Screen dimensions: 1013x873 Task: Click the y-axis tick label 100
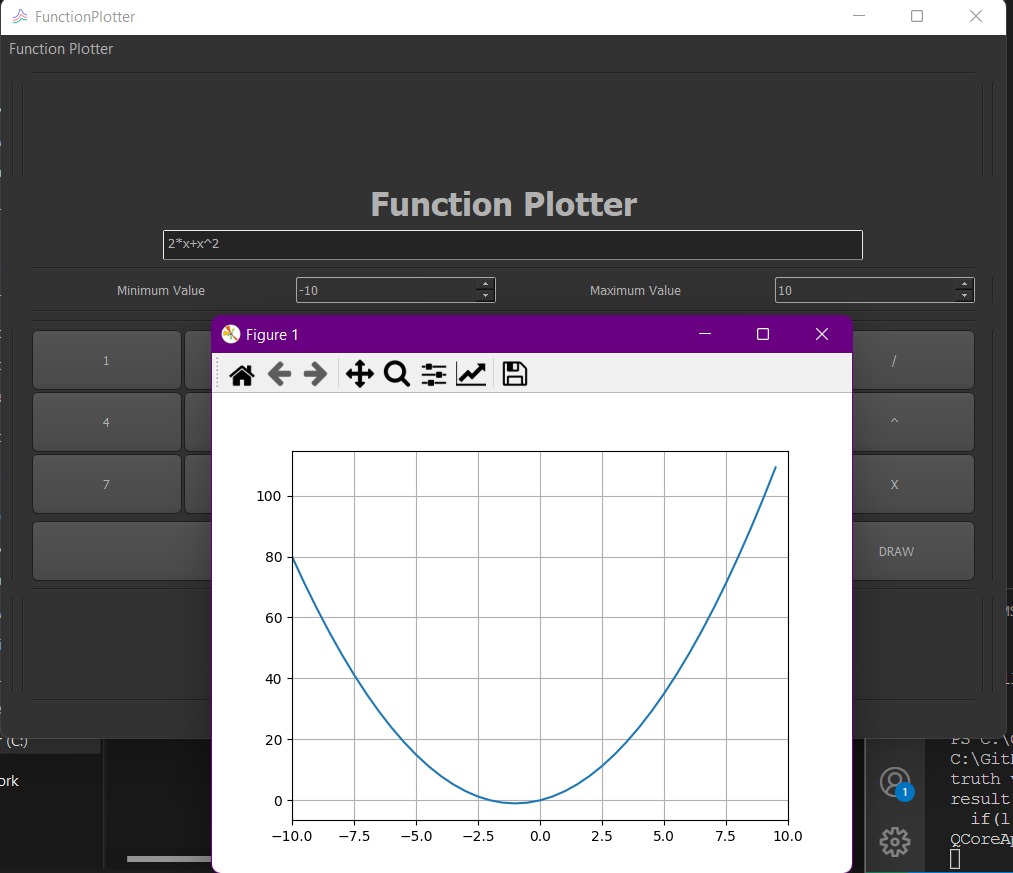pyautogui.click(x=269, y=496)
